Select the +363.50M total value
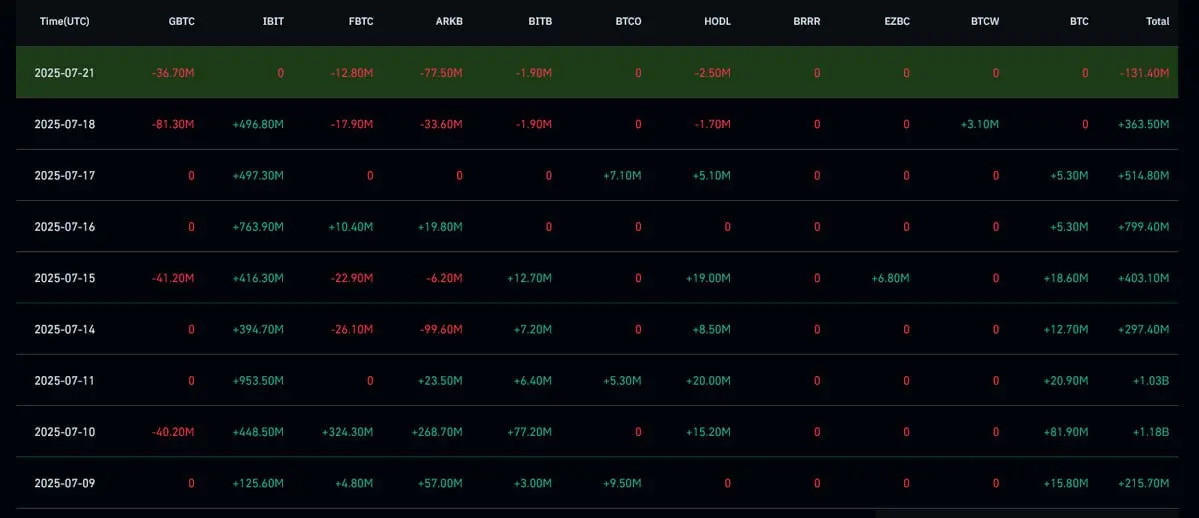Viewport: 1199px width, 518px height. click(x=1143, y=124)
